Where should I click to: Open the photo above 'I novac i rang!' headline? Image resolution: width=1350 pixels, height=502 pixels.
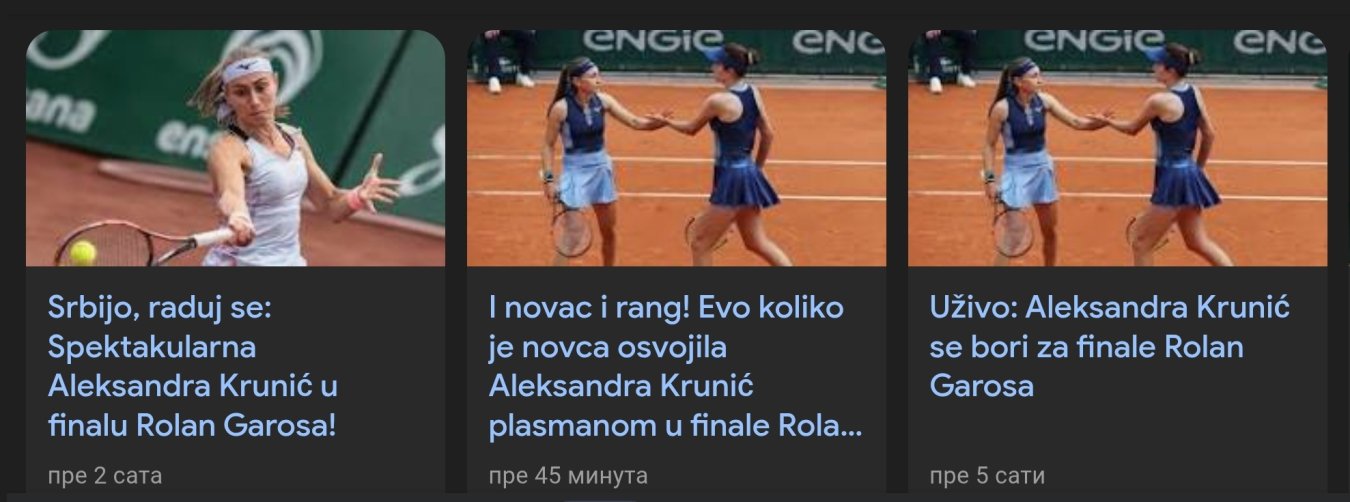[676, 148]
